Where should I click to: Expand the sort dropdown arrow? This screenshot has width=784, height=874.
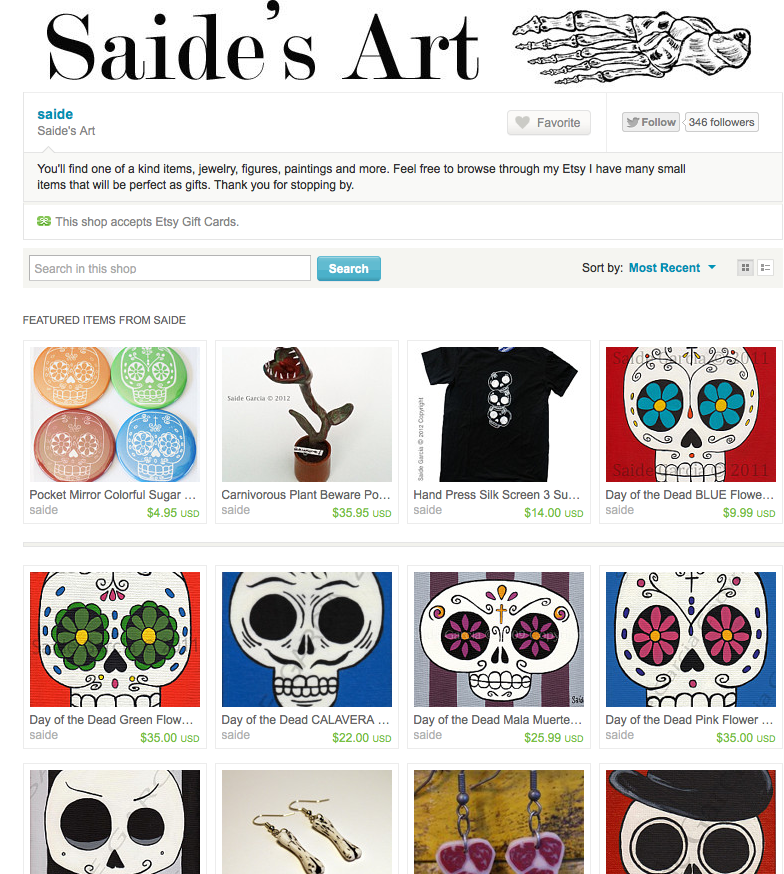coord(712,268)
